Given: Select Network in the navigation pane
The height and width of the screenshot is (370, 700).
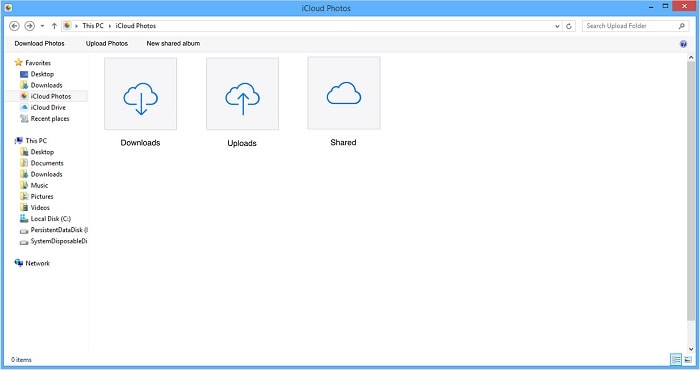Looking at the screenshot, I should point(38,263).
